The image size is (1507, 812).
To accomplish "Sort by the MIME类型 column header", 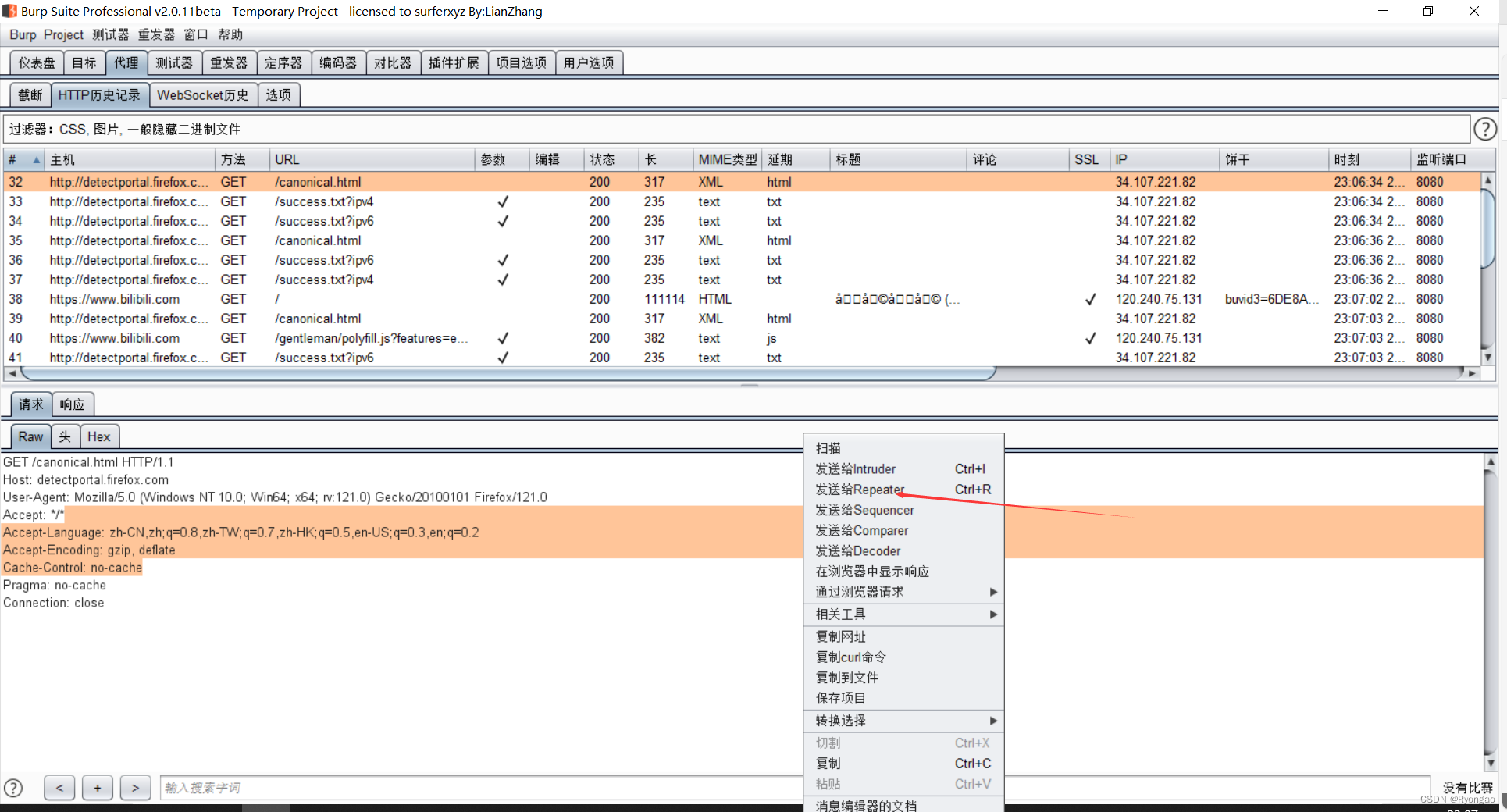I will coord(728,159).
